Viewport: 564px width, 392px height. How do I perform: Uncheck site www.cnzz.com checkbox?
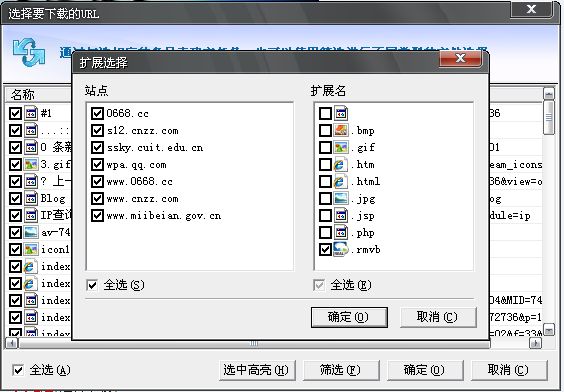point(97,198)
